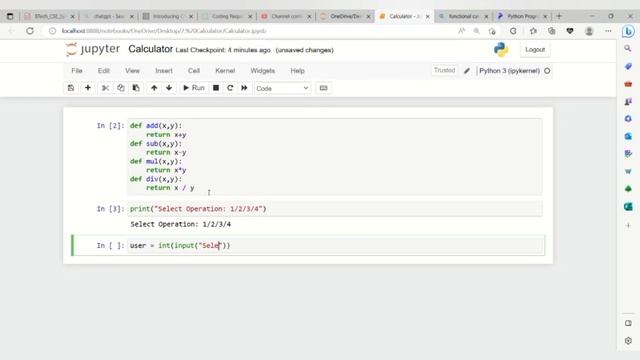Click the sidebar search magnifier icon
640x360 pixels.
[x=628, y=49]
